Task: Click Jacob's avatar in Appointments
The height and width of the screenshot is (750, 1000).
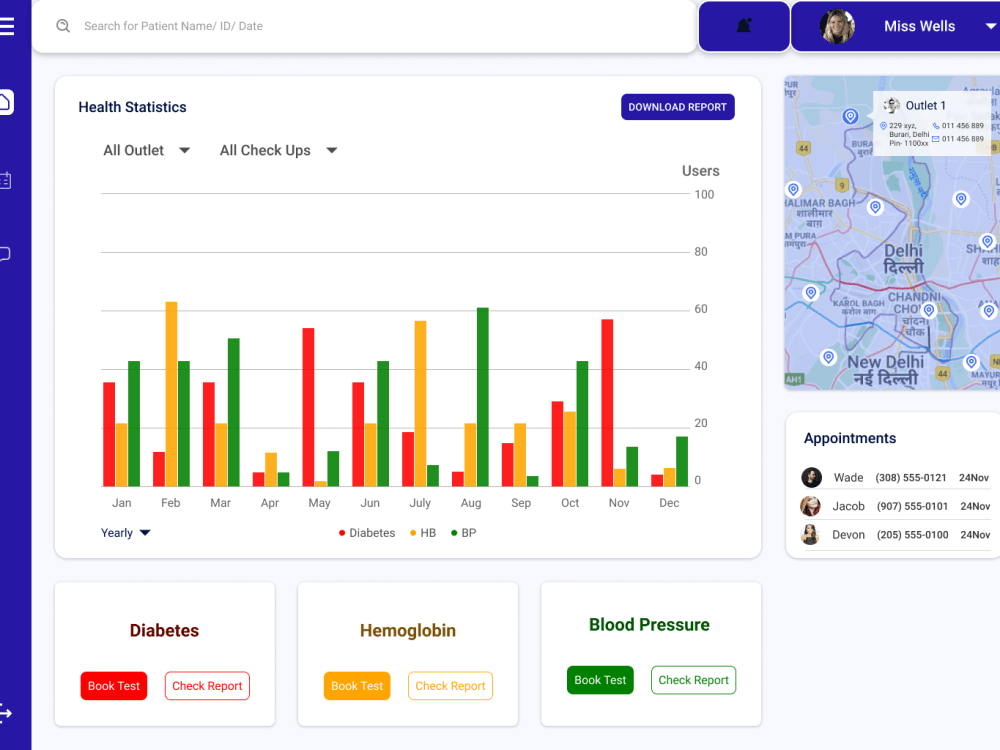Action: click(x=811, y=506)
